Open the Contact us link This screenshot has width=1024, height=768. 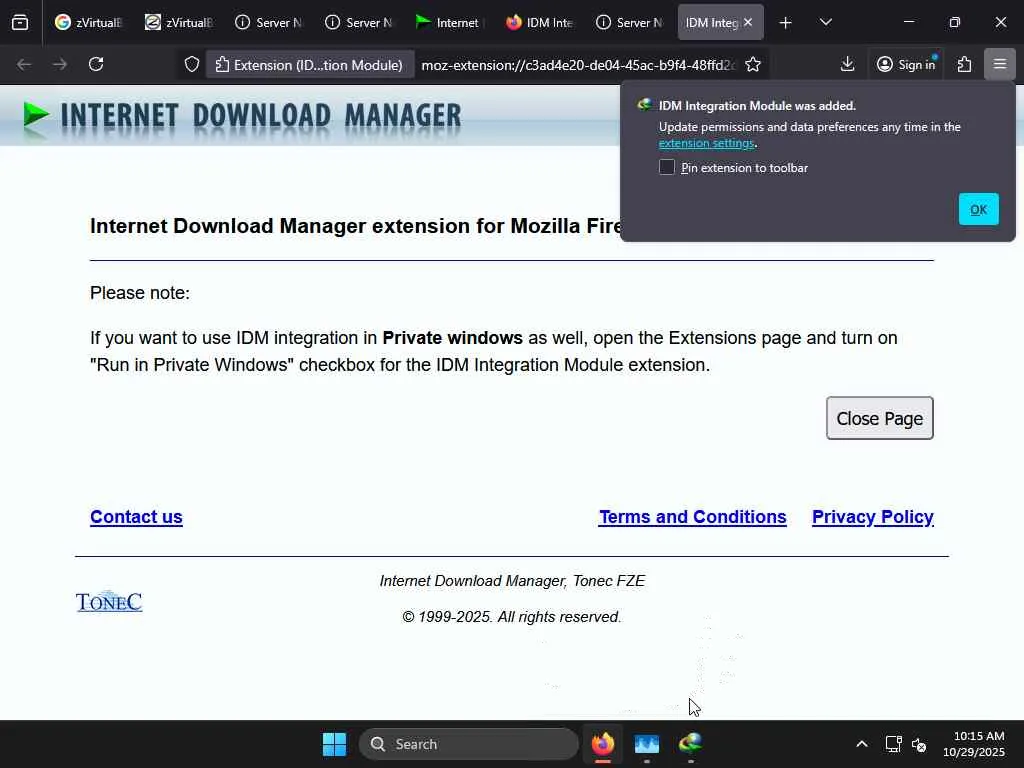click(136, 517)
